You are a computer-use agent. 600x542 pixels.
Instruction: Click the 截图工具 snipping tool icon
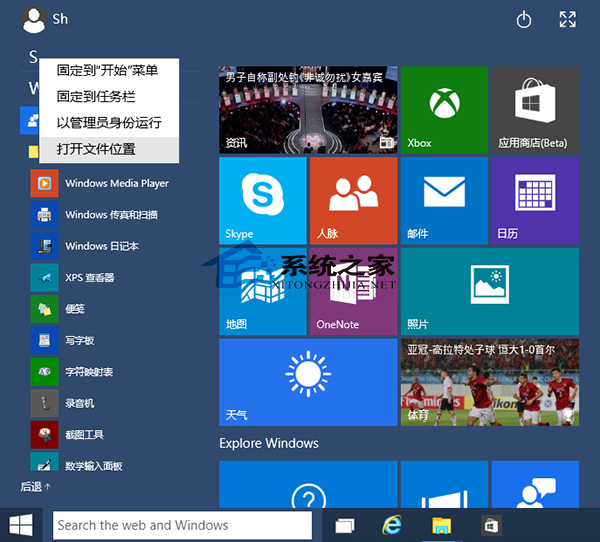[x=44, y=434]
